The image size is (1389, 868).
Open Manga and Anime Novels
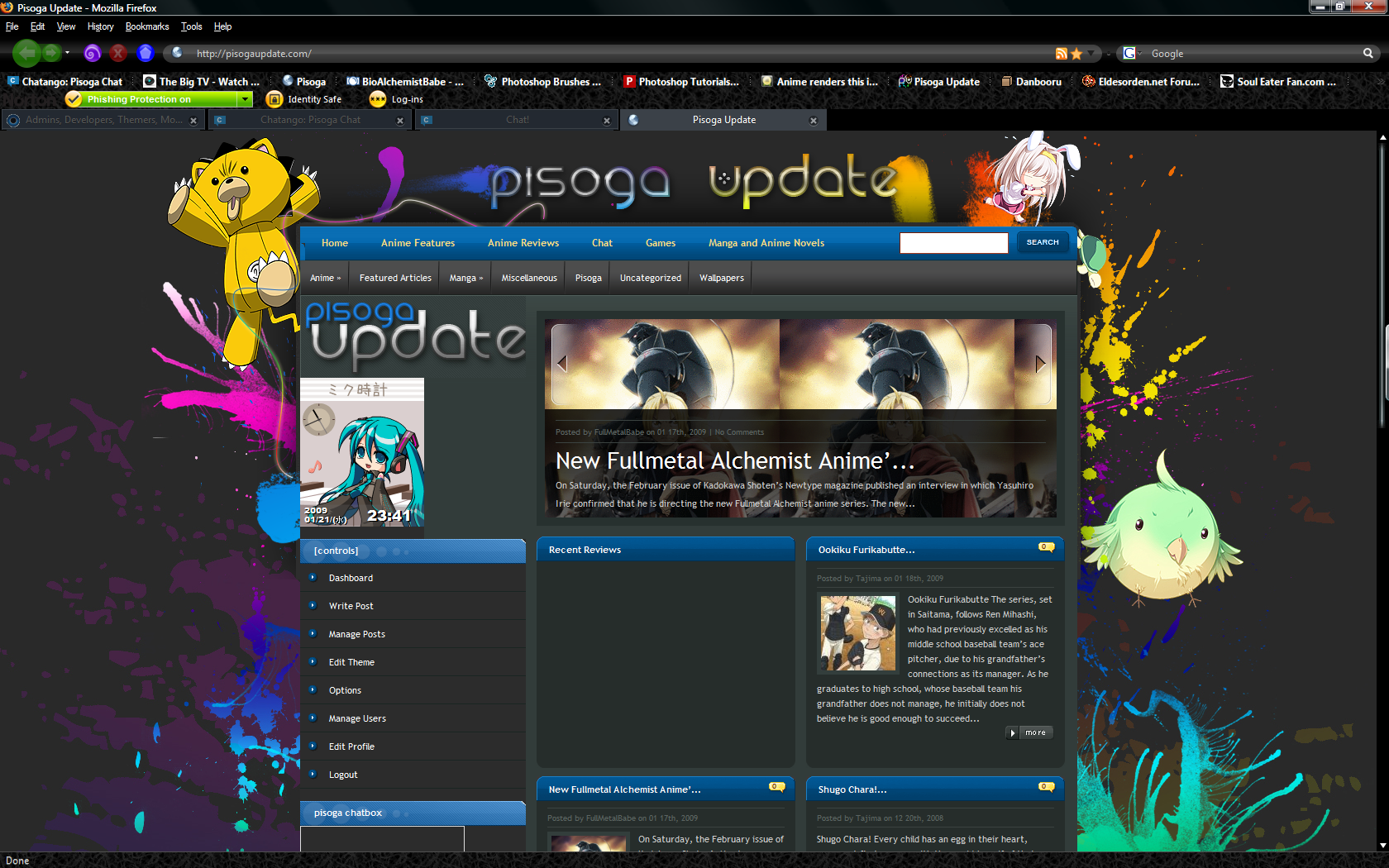(766, 243)
